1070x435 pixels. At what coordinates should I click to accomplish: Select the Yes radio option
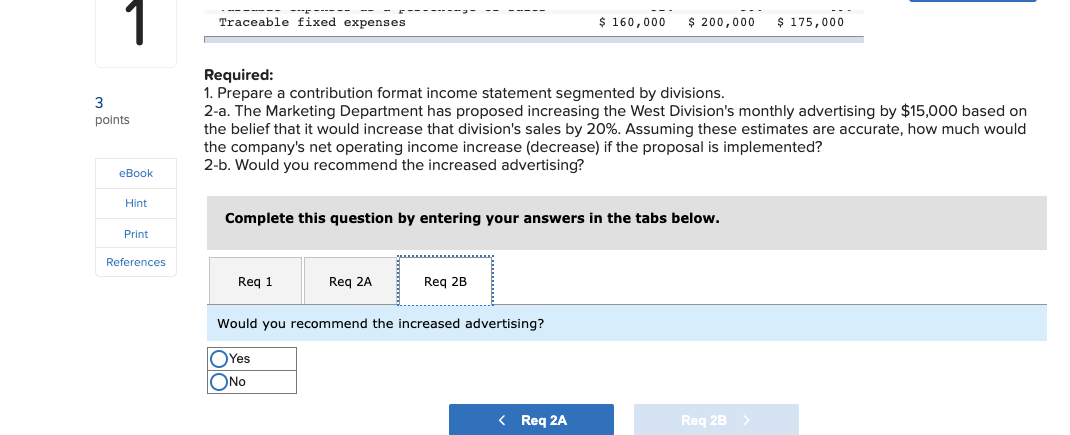[x=219, y=359]
